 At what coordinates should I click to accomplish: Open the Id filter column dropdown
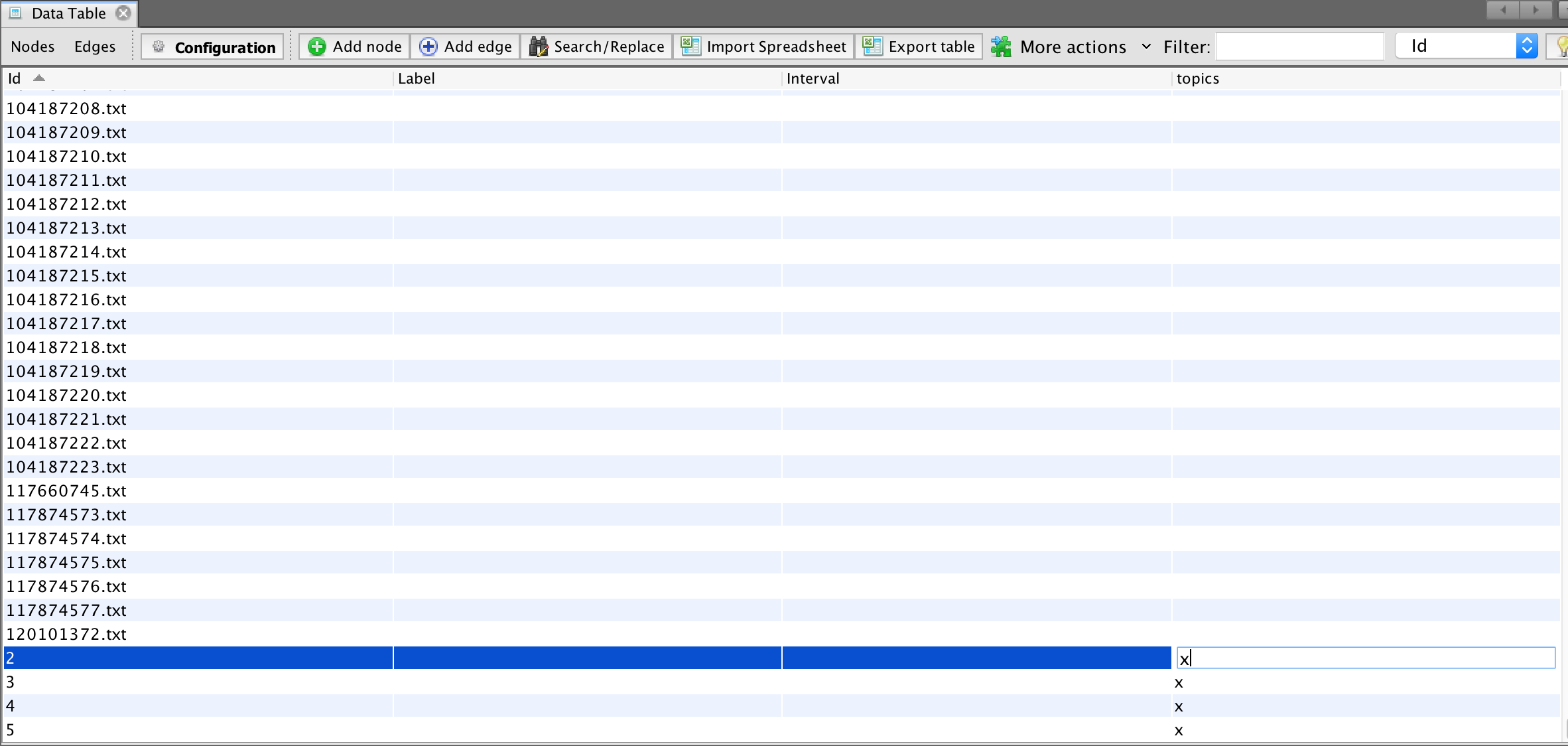1526,46
